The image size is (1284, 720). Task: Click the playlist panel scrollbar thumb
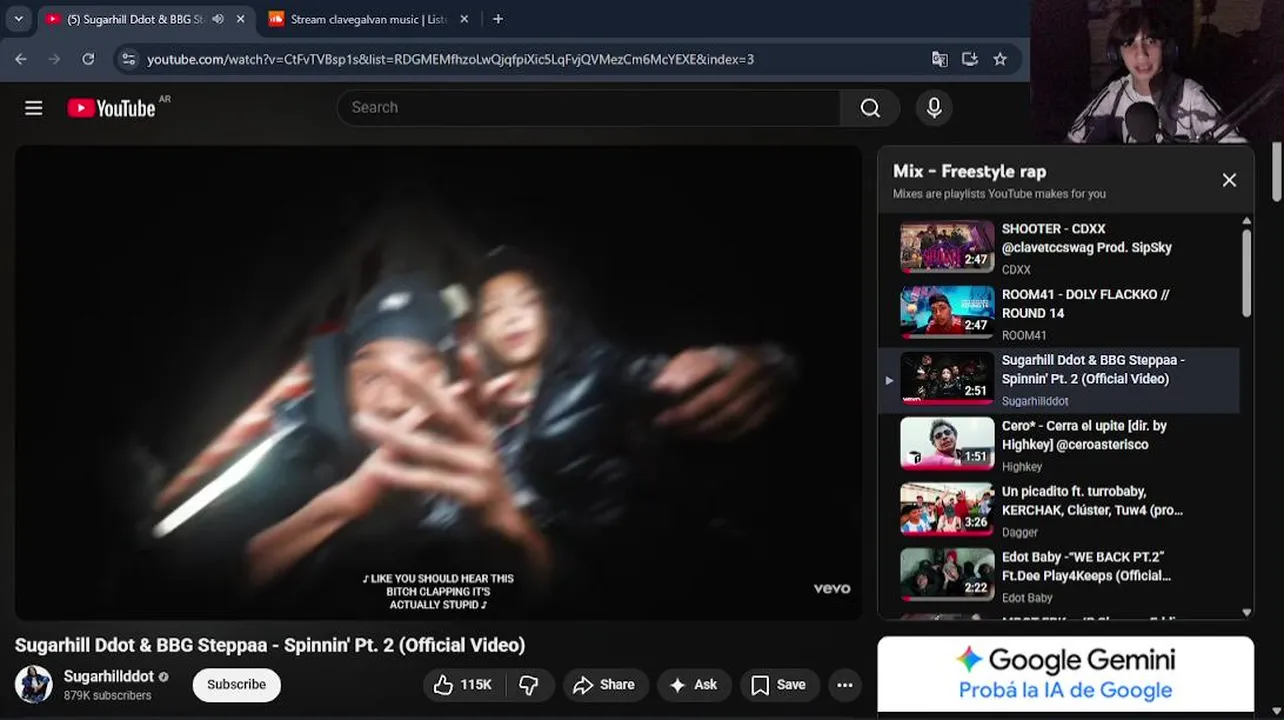pos(1247,273)
